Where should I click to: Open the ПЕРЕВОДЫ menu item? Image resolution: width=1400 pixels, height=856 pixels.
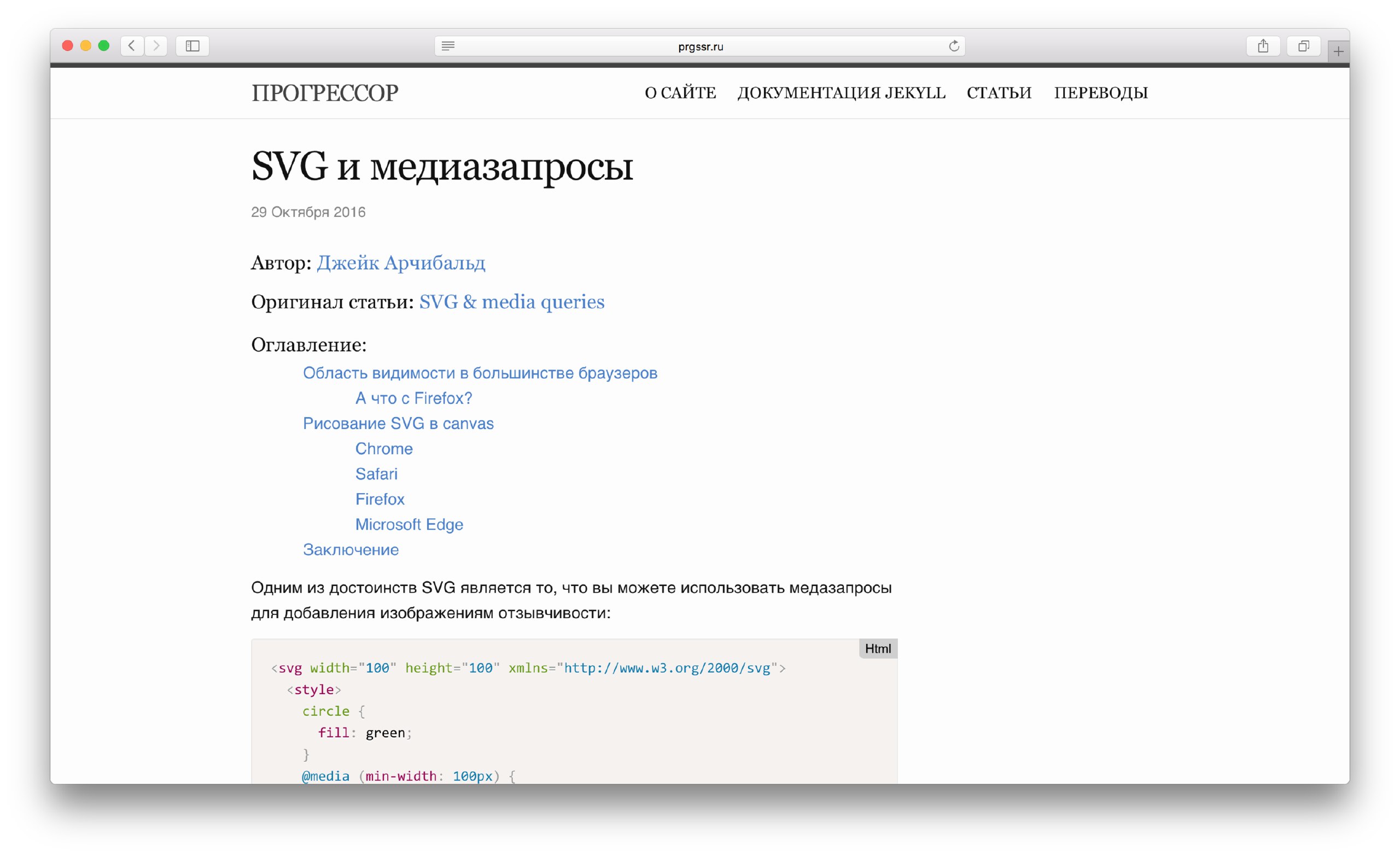coord(1101,92)
